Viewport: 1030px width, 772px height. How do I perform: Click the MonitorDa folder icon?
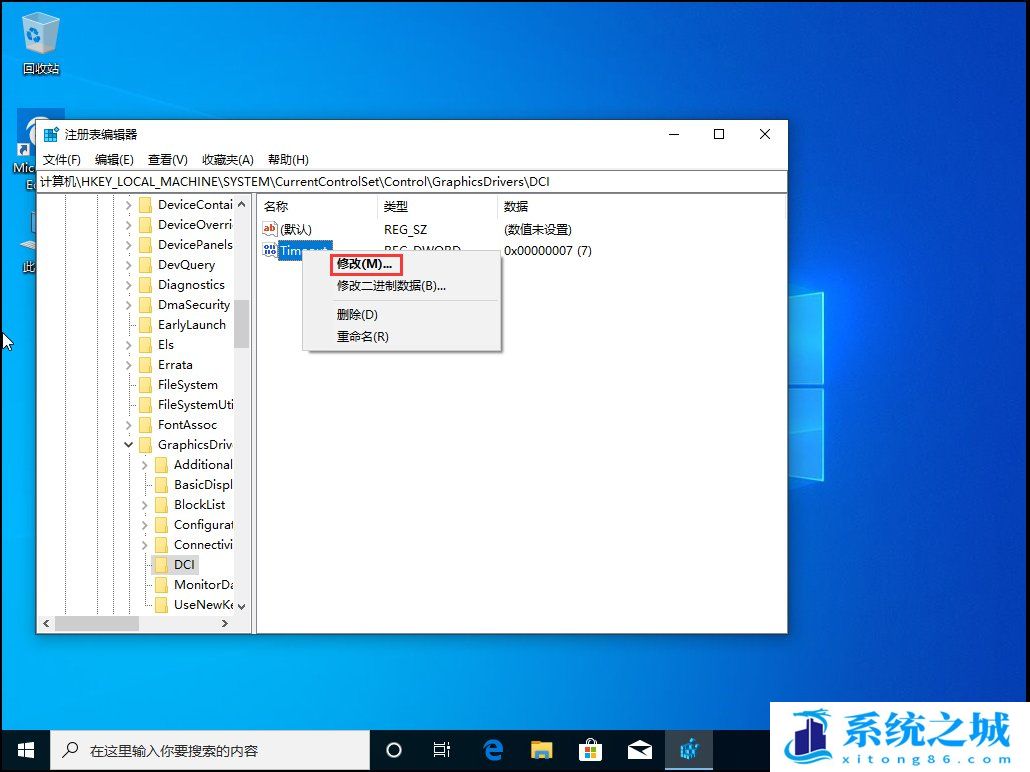(x=162, y=585)
